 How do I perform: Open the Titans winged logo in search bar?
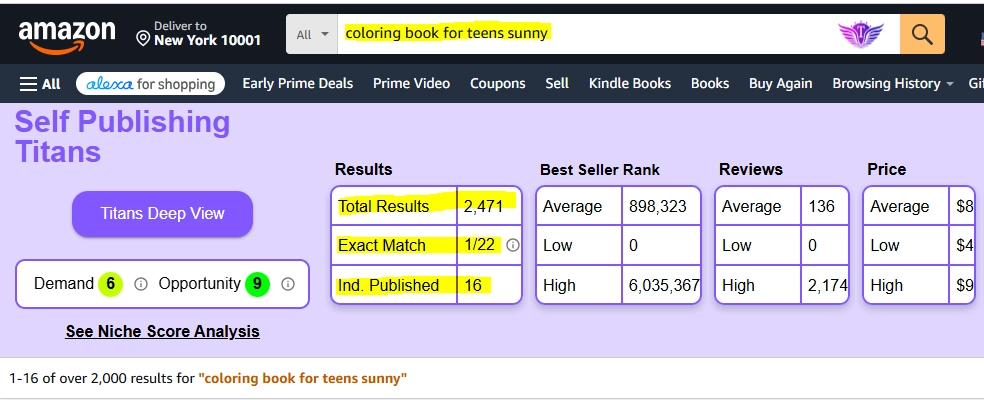[x=861, y=34]
